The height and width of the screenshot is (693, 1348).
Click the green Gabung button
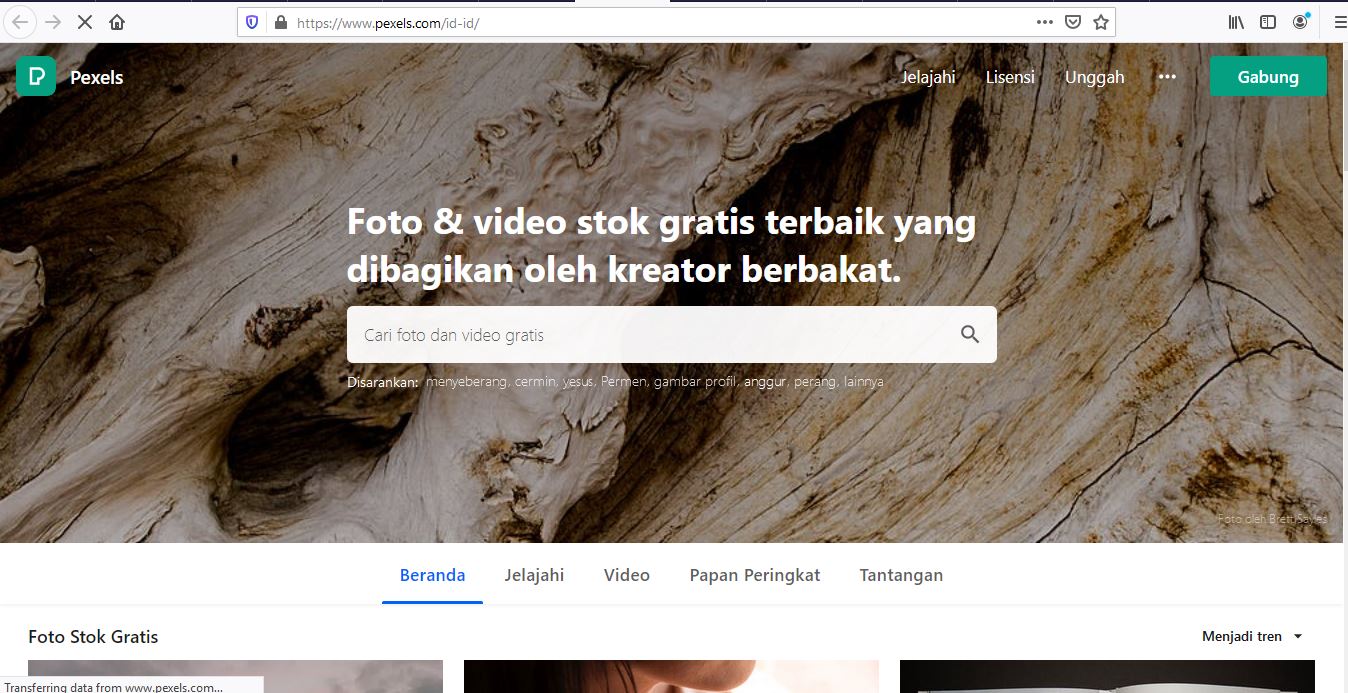point(1268,76)
